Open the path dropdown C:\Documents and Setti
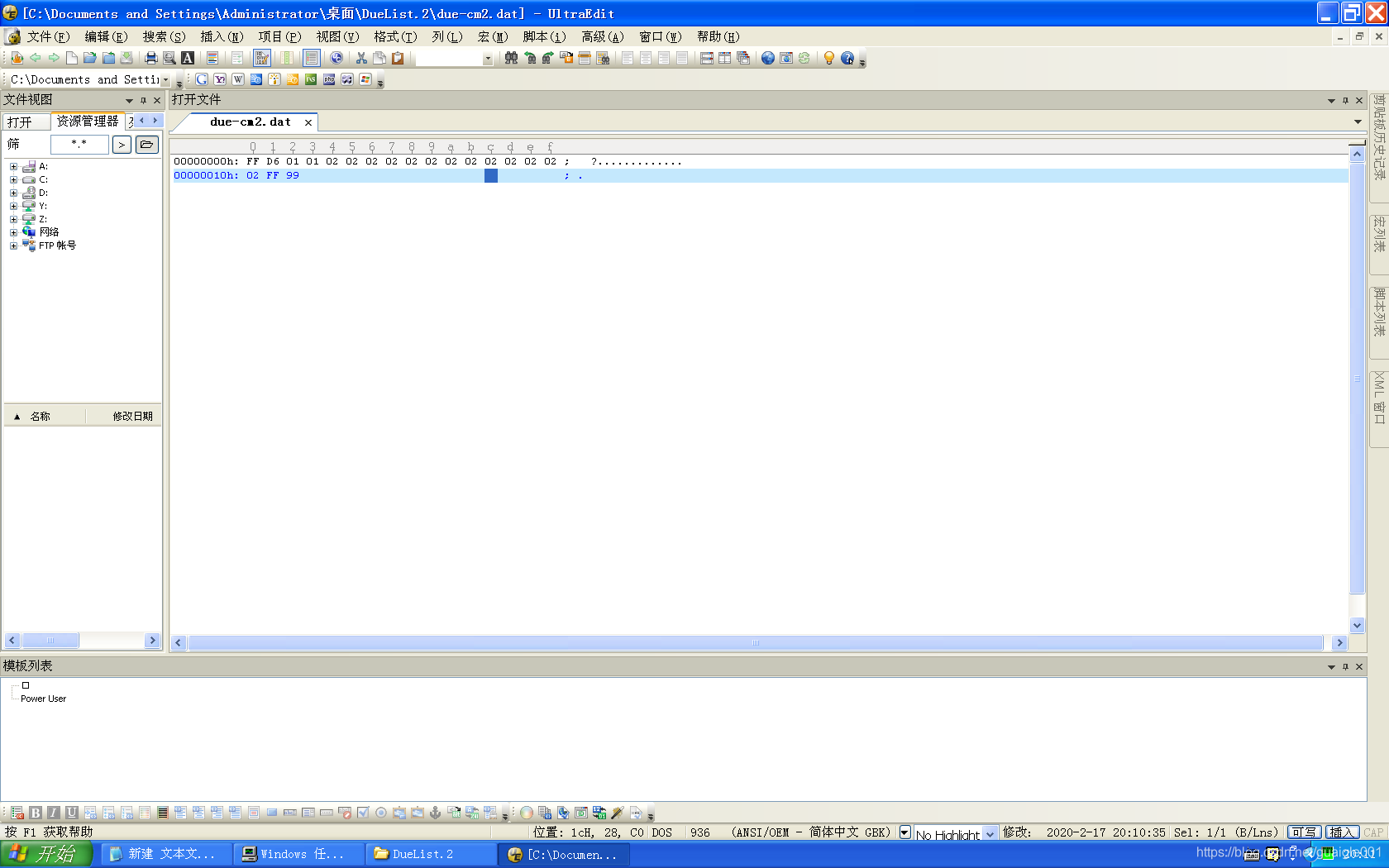The height and width of the screenshot is (868, 1389). 165,79
